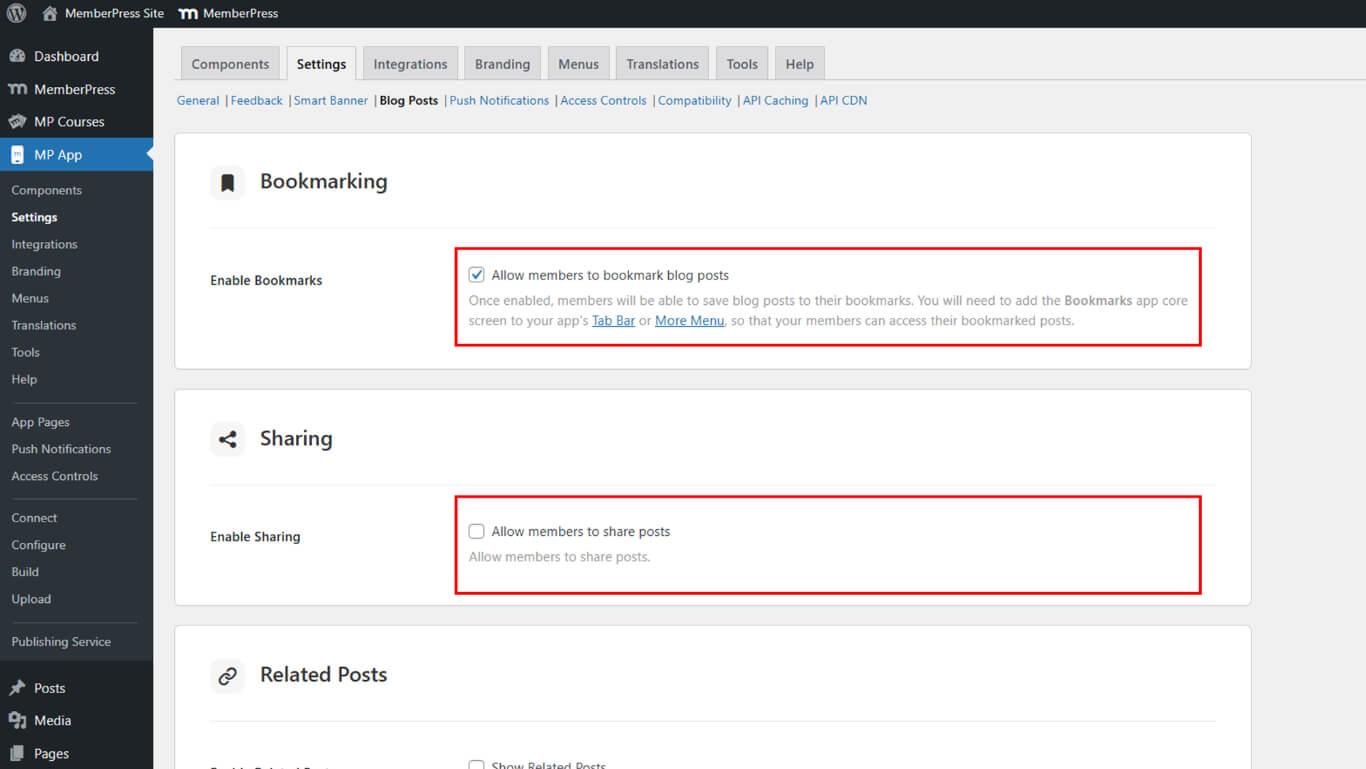This screenshot has width=1366, height=769.
Task: Select the Dashboard icon in the sidebar
Action: pos(19,56)
